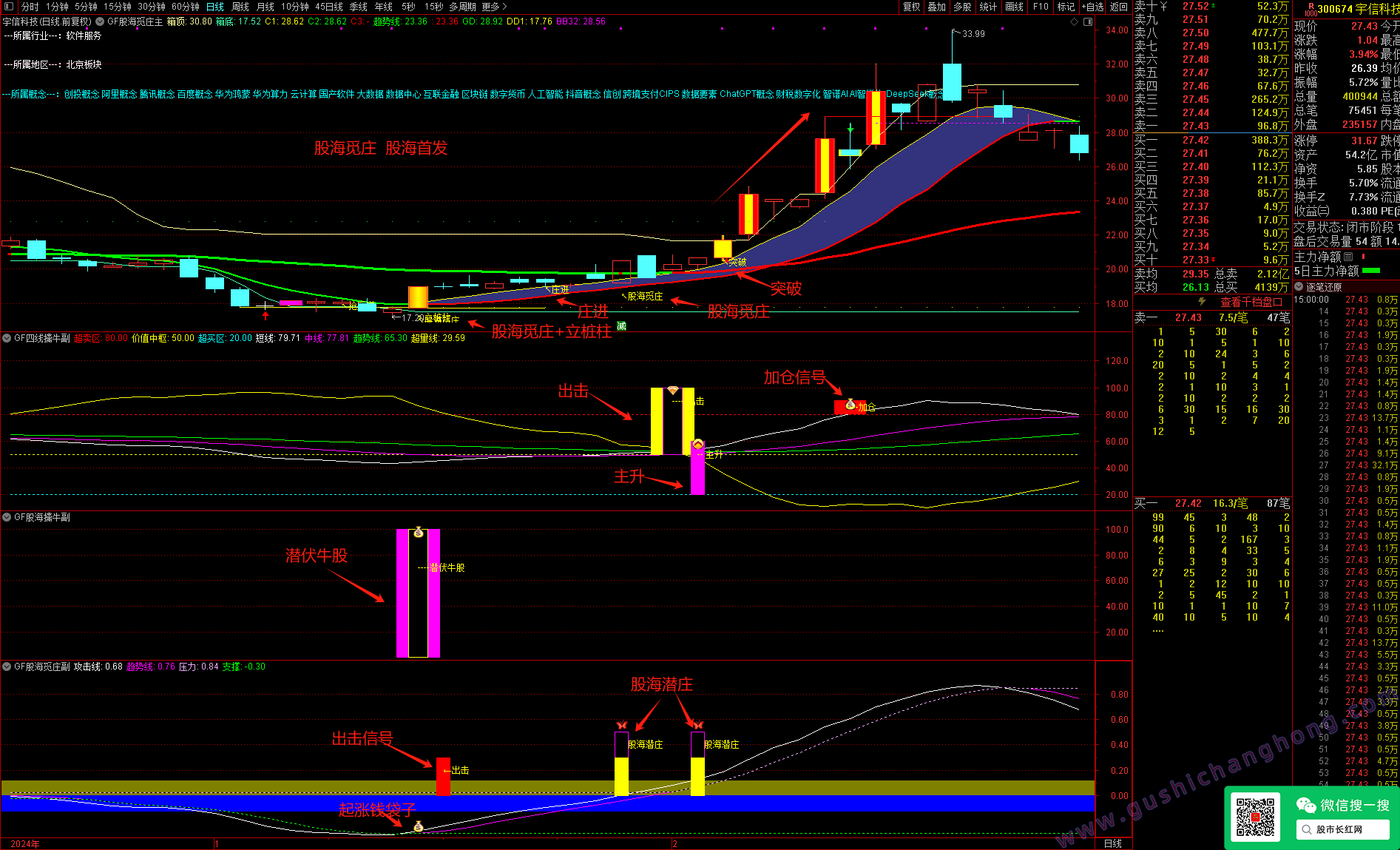Screen dimensions: 1400x850
Task: Open 查看千档盘口 link
Action: point(1251,302)
